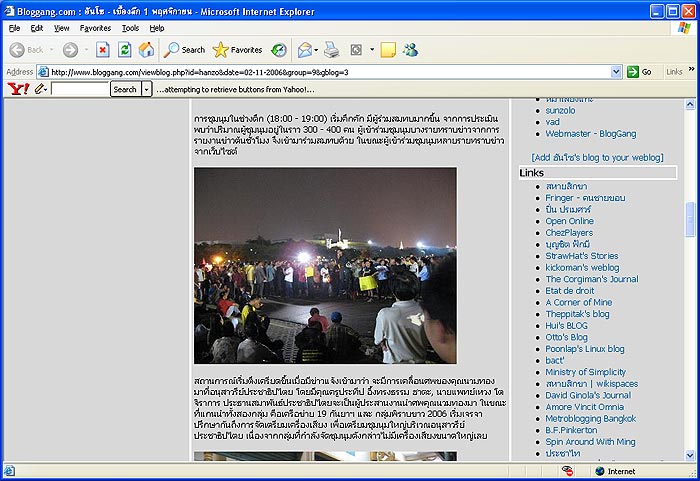Click the Yahoo! Y! logo icon
This screenshot has width=700, height=481.
18,89
